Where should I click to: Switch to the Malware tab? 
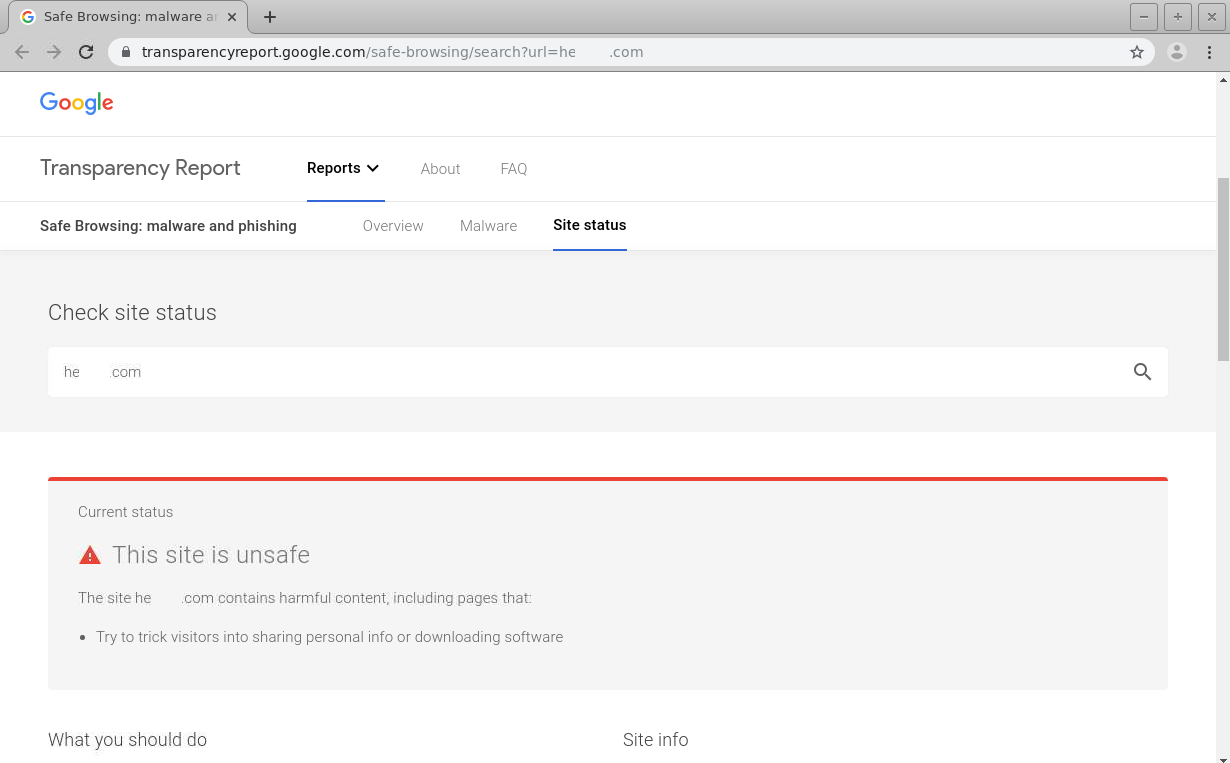pyautogui.click(x=488, y=226)
